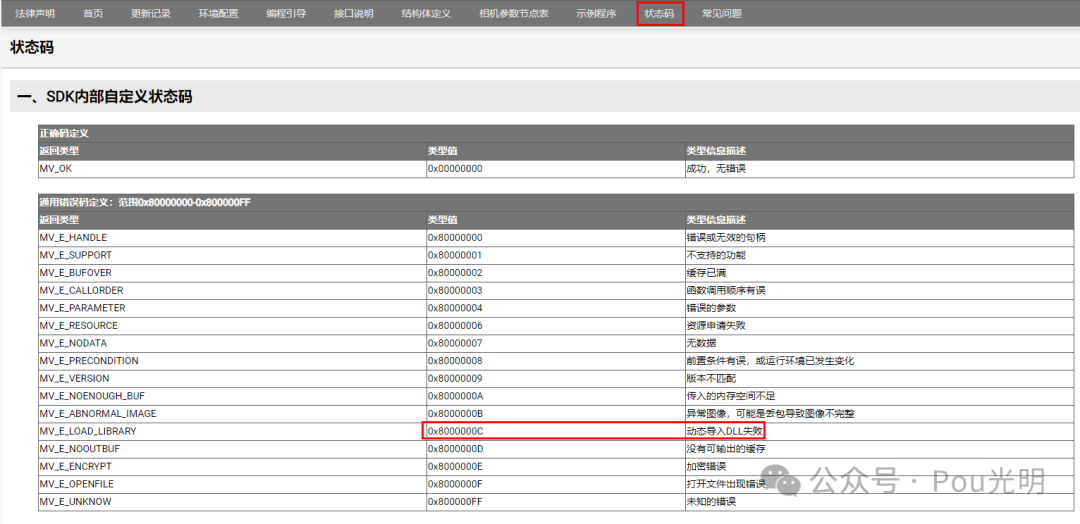Select the value 0x80000001
Viewport: 1080px width, 524px height.
(455, 255)
